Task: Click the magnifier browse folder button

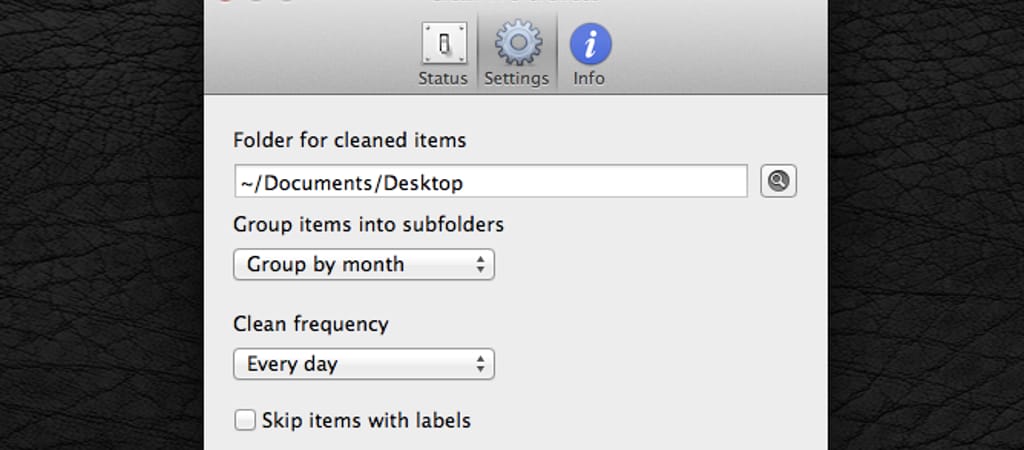Action: [778, 181]
